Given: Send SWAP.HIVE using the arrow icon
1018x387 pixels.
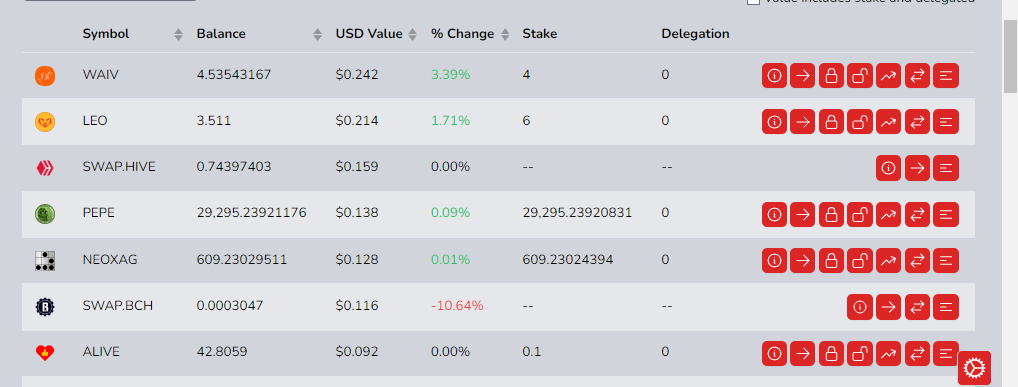Looking at the screenshot, I should pyautogui.click(x=917, y=168).
